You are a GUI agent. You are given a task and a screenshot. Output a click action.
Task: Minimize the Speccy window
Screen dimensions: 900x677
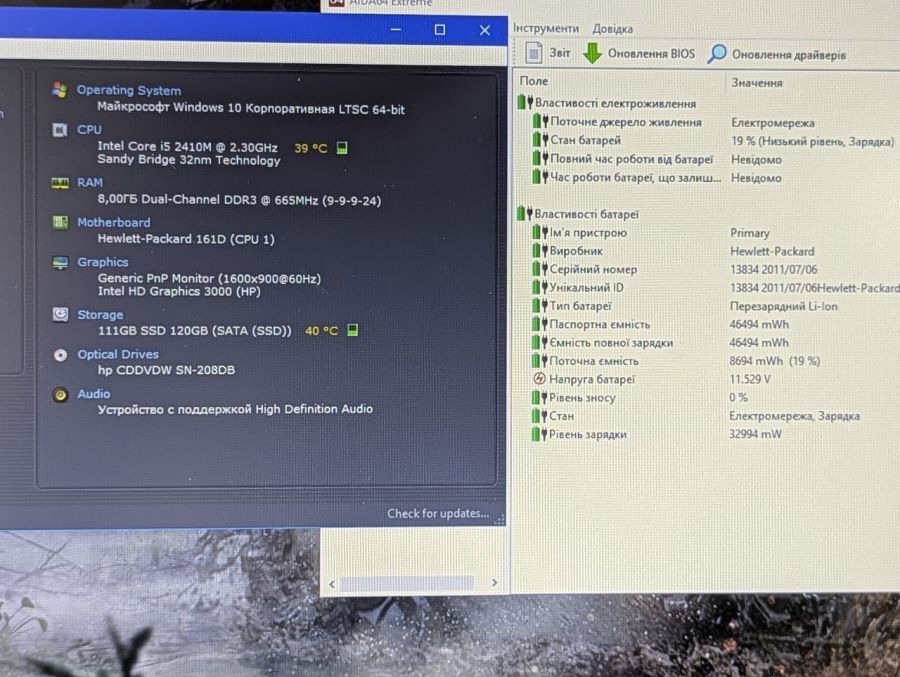point(395,29)
